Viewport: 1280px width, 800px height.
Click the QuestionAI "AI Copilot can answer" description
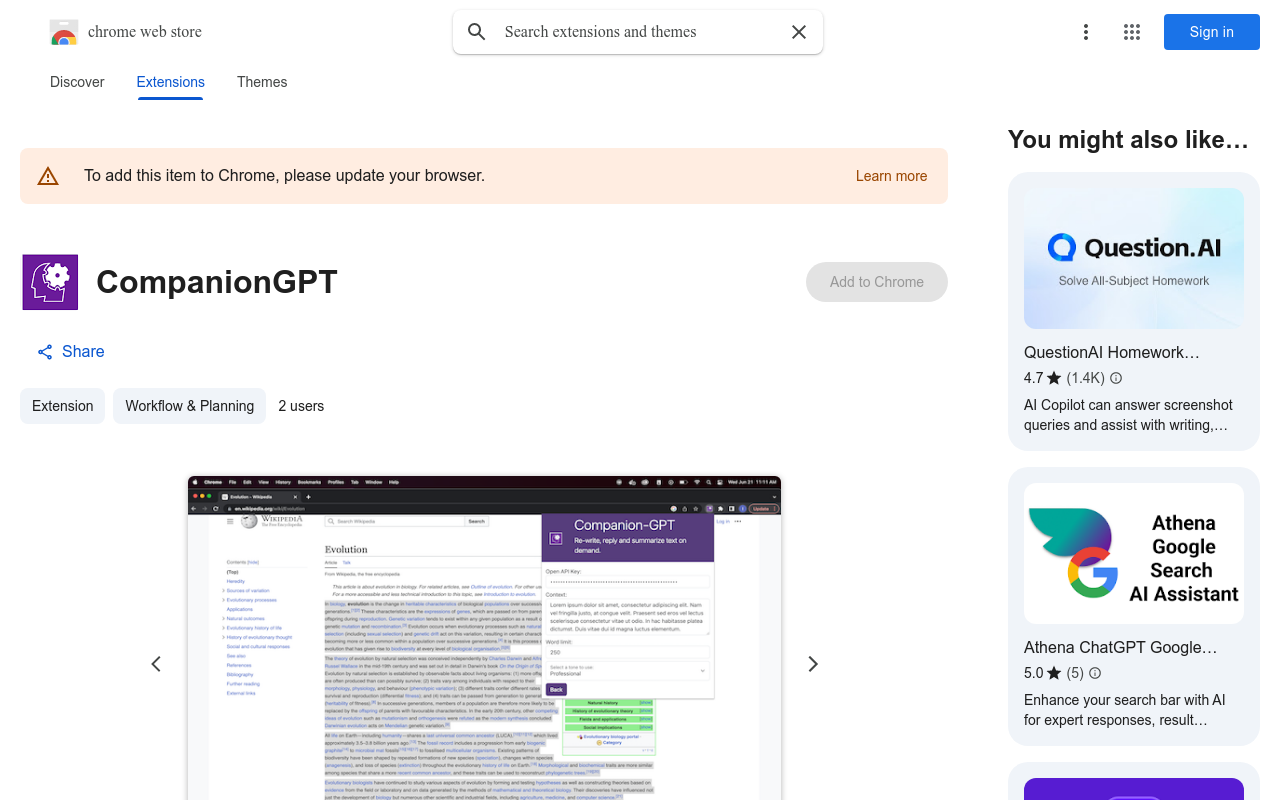tap(1128, 415)
